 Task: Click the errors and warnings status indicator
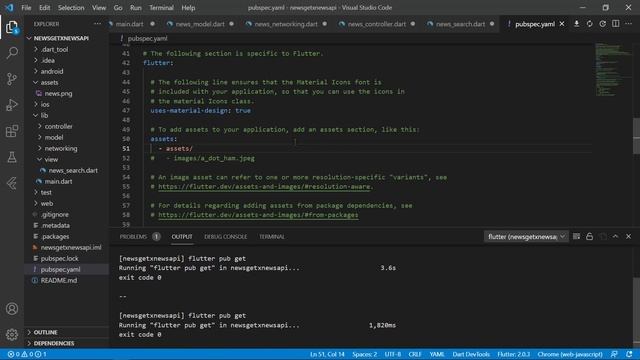(27, 354)
